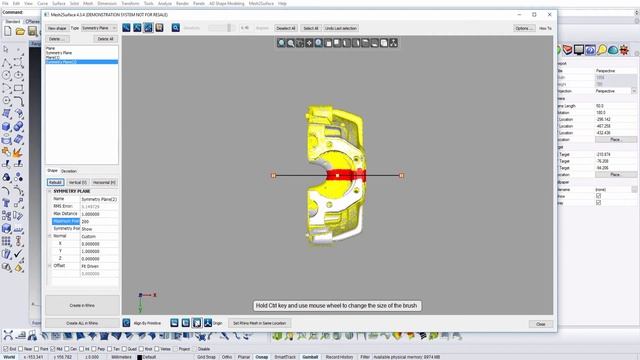Click the Undo Last selection button
640x360 pixels.
coord(341,28)
